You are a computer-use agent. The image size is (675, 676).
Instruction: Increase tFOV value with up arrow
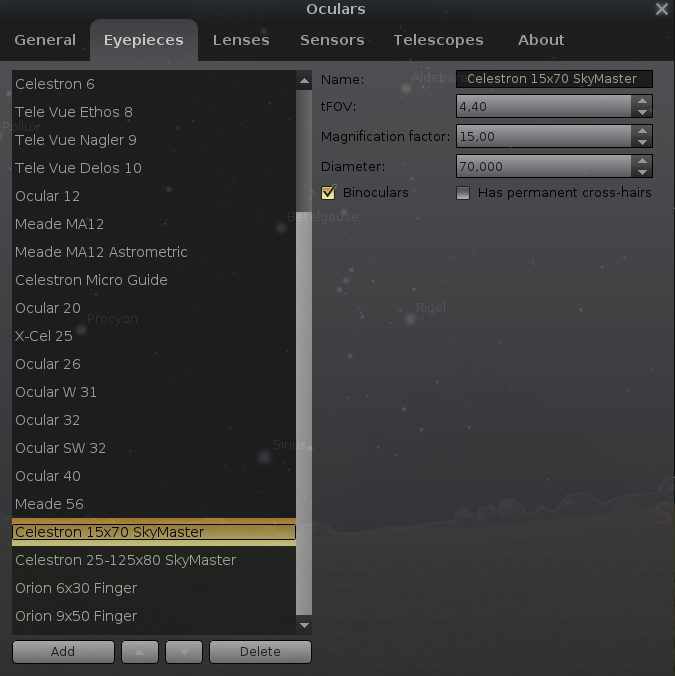click(642, 101)
